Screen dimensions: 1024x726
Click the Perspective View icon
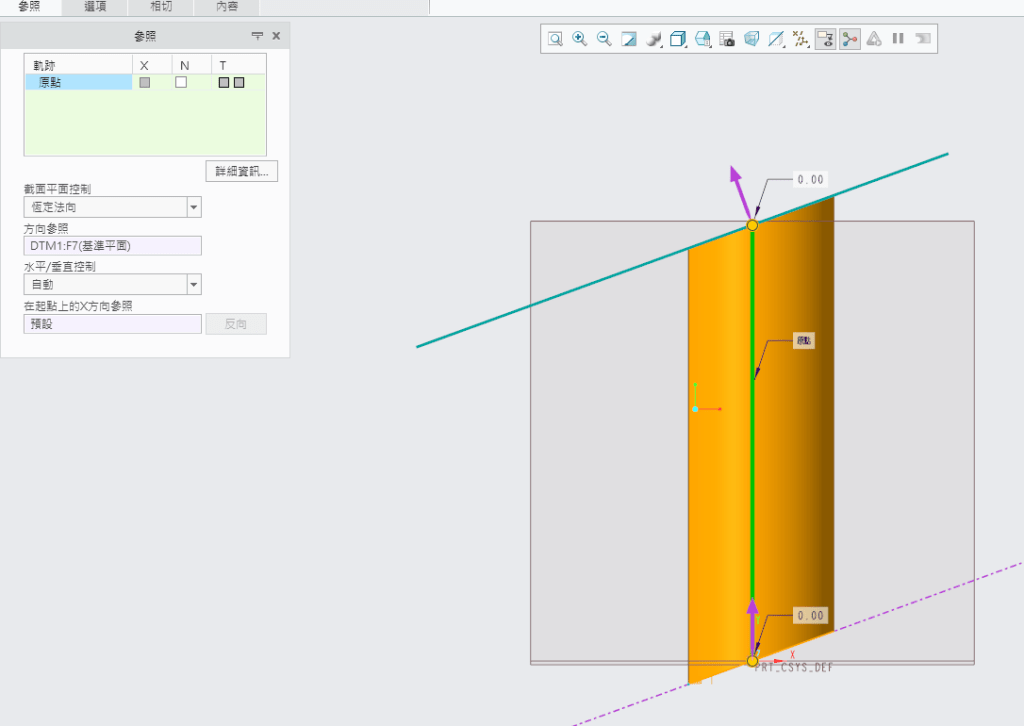point(751,39)
